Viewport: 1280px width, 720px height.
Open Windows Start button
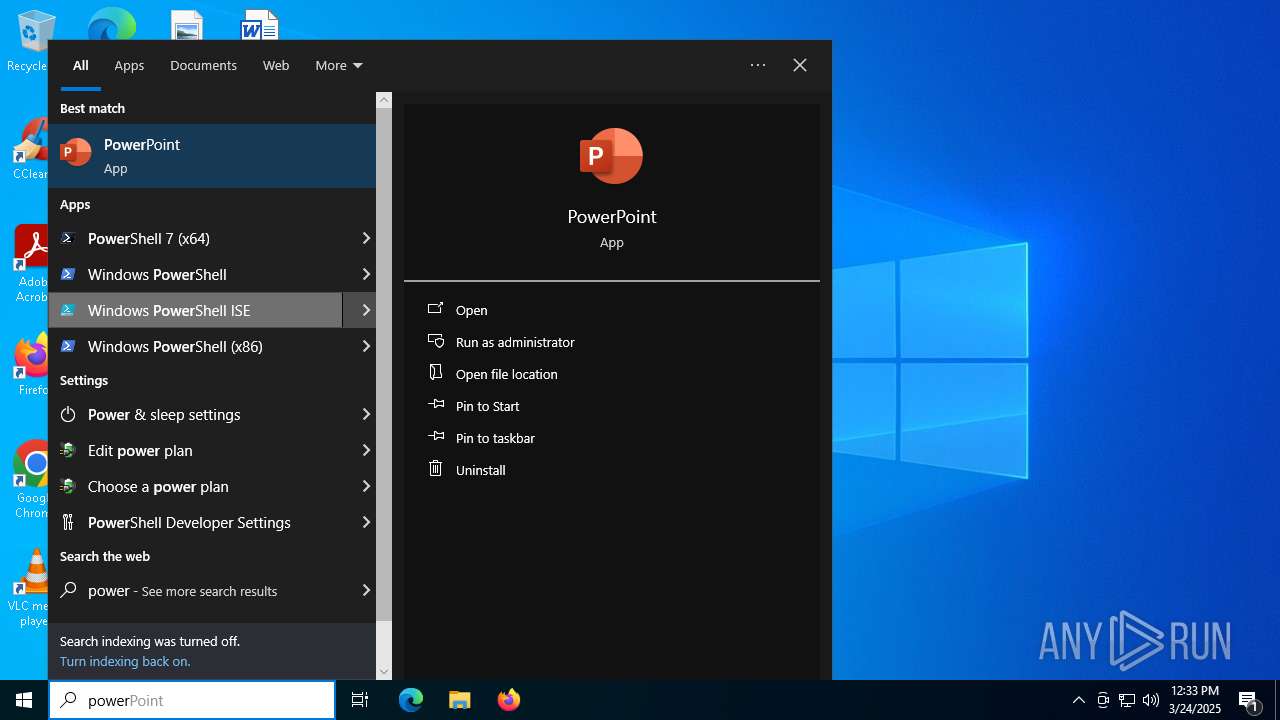24,700
